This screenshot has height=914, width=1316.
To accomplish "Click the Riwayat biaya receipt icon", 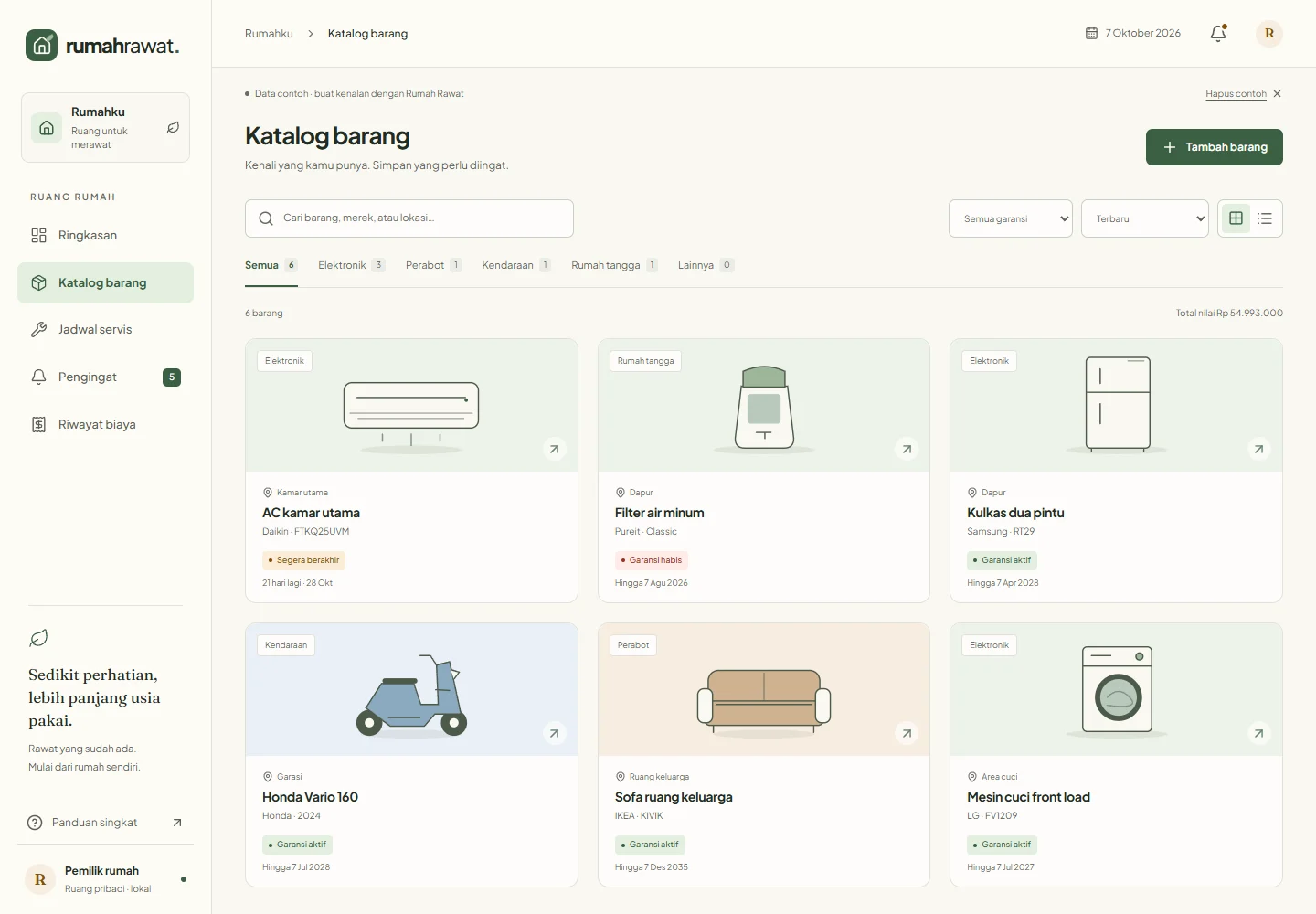I will coord(38,425).
